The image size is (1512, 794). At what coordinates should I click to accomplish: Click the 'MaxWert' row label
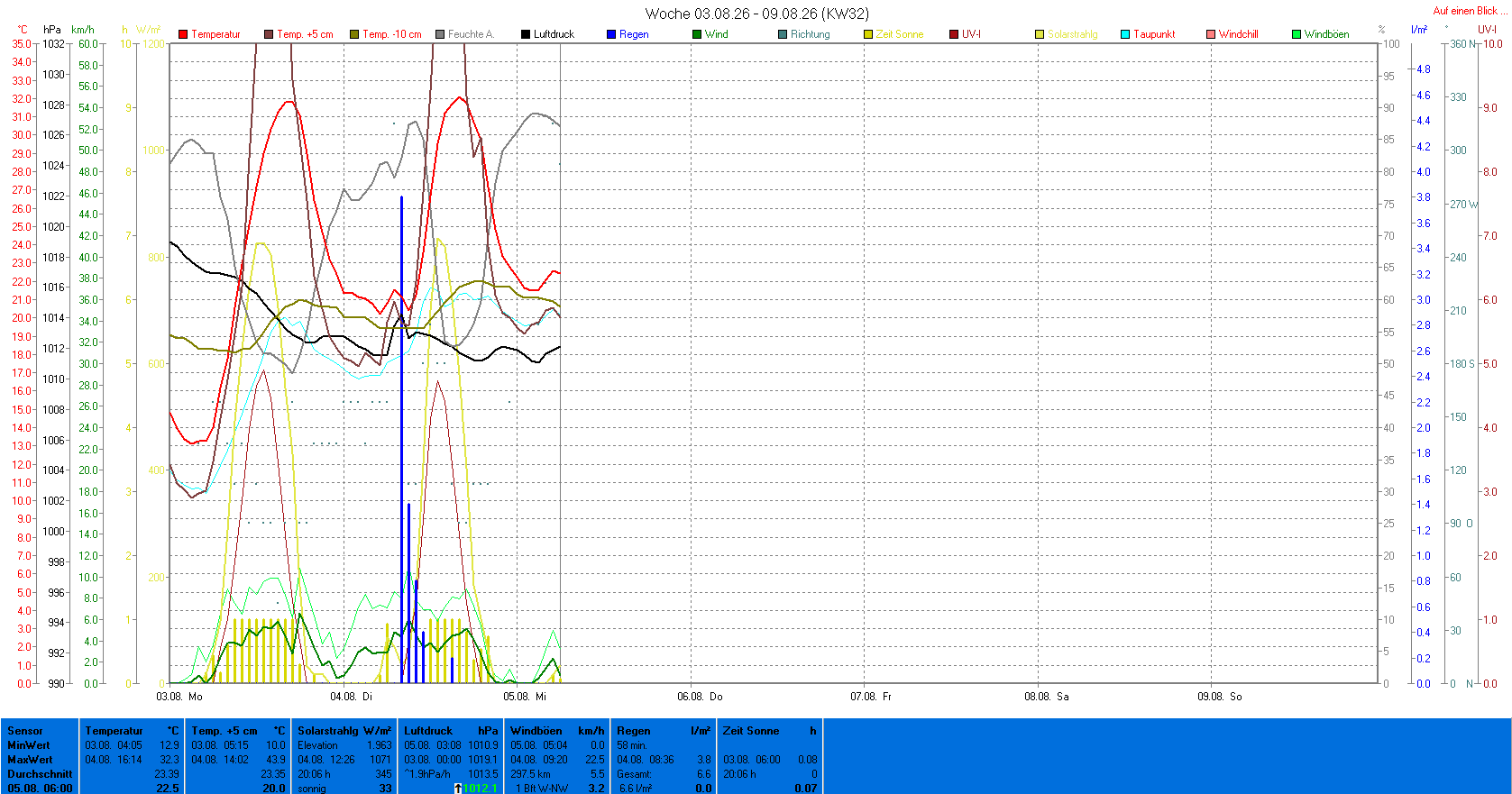tap(30, 760)
